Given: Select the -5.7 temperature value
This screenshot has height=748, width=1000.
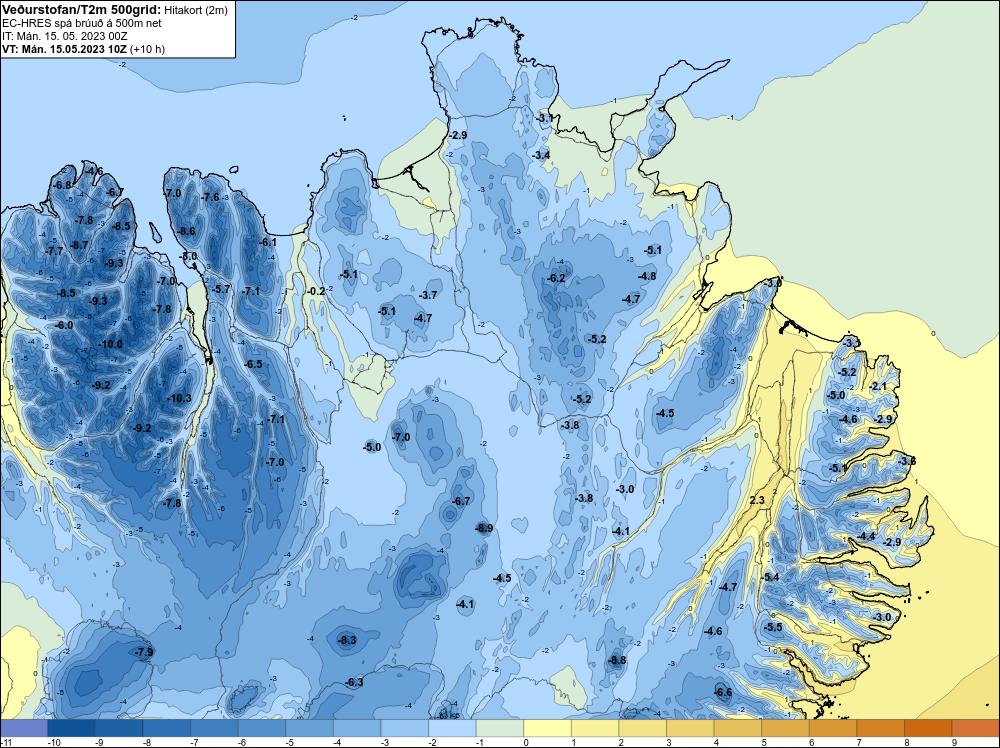Looking at the screenshot, I should point(221,290).
